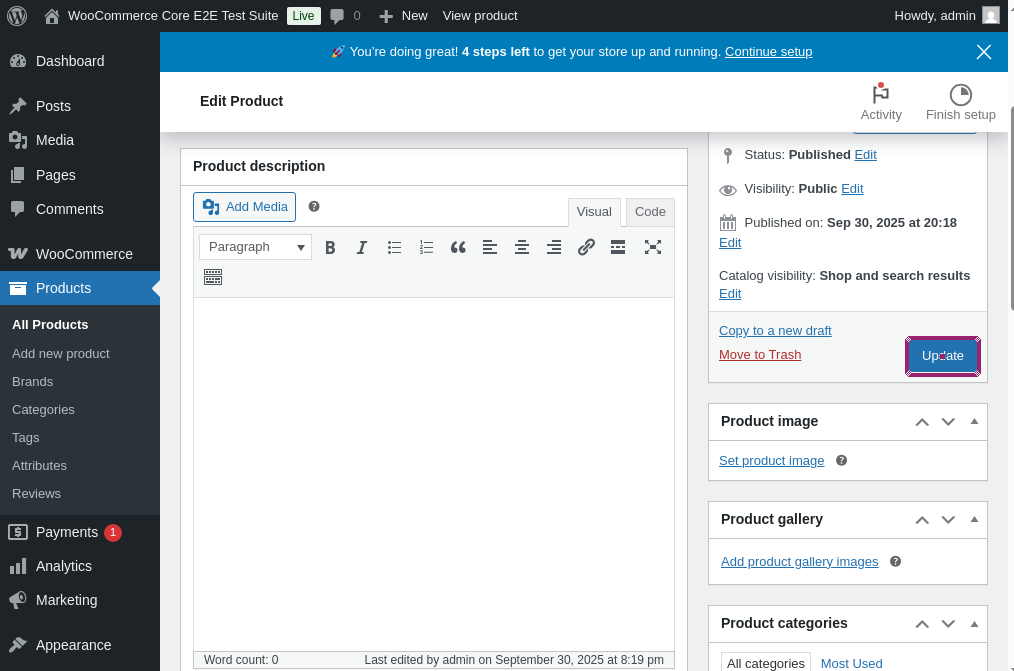1014x671 pixels.
Task: Open the Most Used categories tab
Action: click(851, 663)
